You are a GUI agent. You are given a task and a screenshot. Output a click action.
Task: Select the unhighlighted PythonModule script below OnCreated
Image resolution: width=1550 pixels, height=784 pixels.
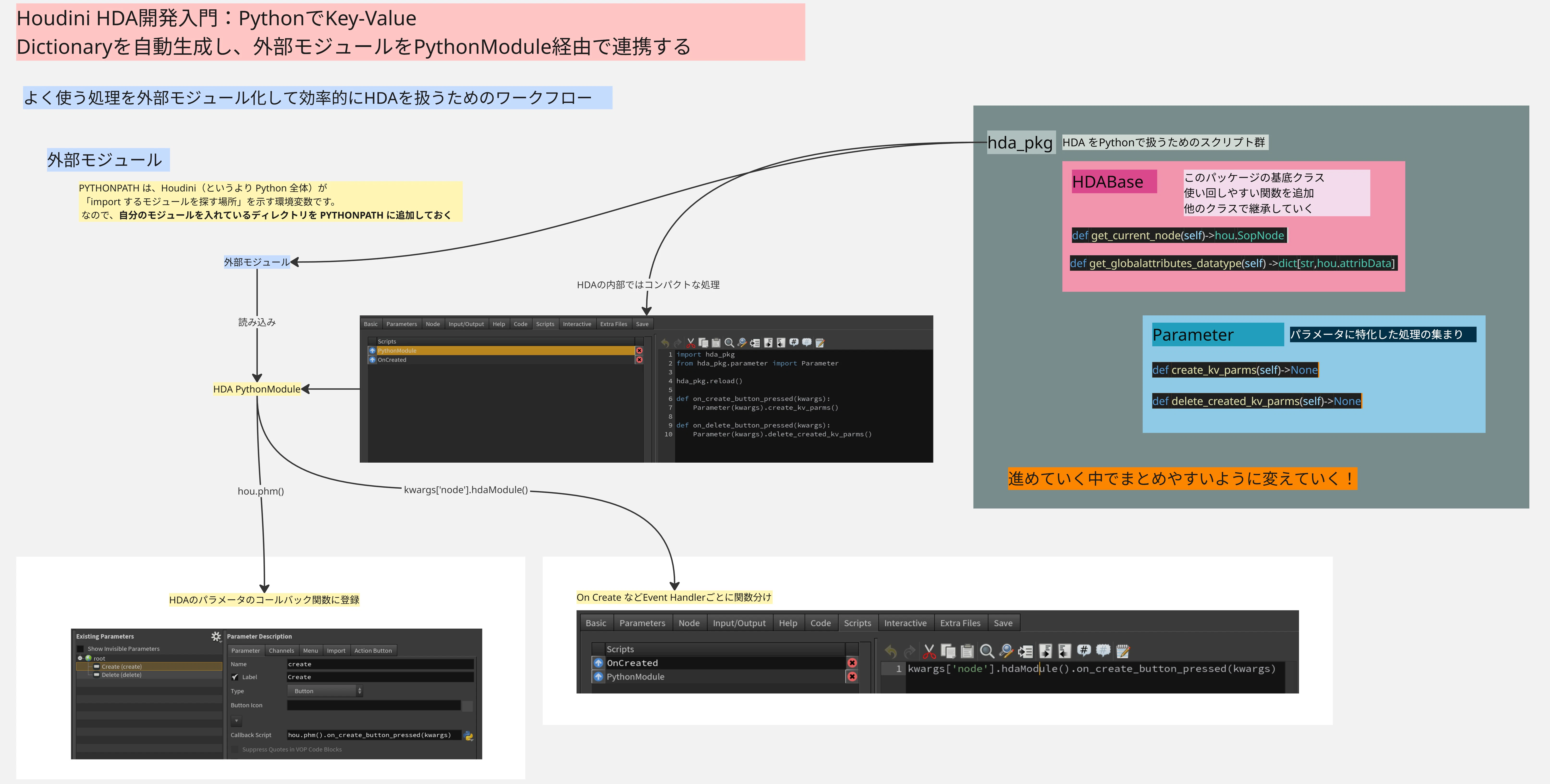point(725,677)
